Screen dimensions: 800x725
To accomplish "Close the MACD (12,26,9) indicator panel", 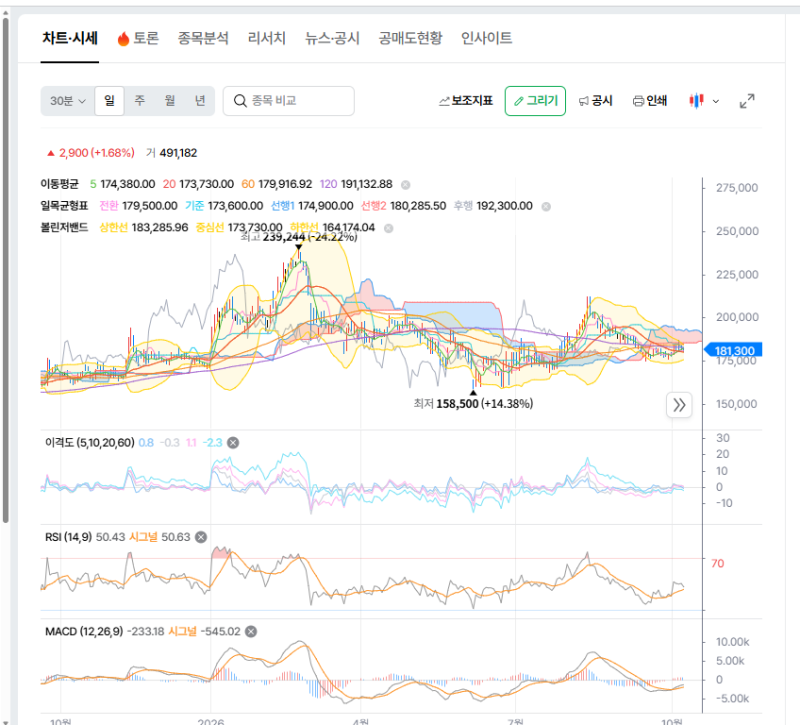I will click(251, 632).
